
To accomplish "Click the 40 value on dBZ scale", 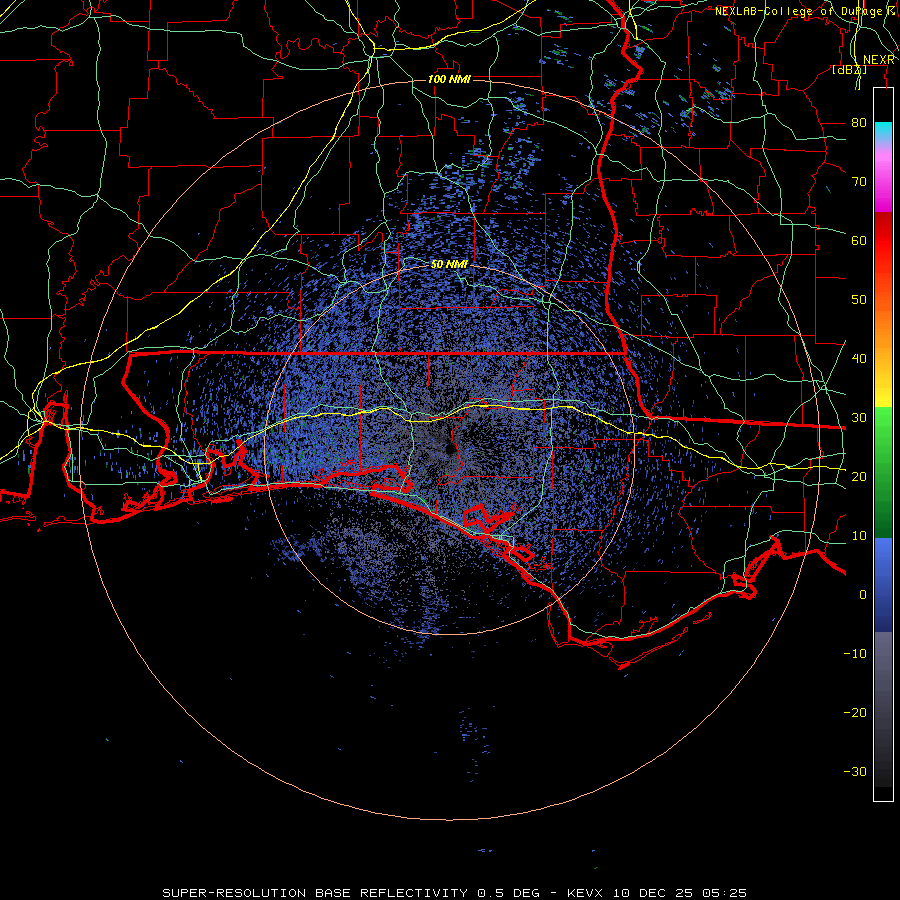I will coord(859,358).
